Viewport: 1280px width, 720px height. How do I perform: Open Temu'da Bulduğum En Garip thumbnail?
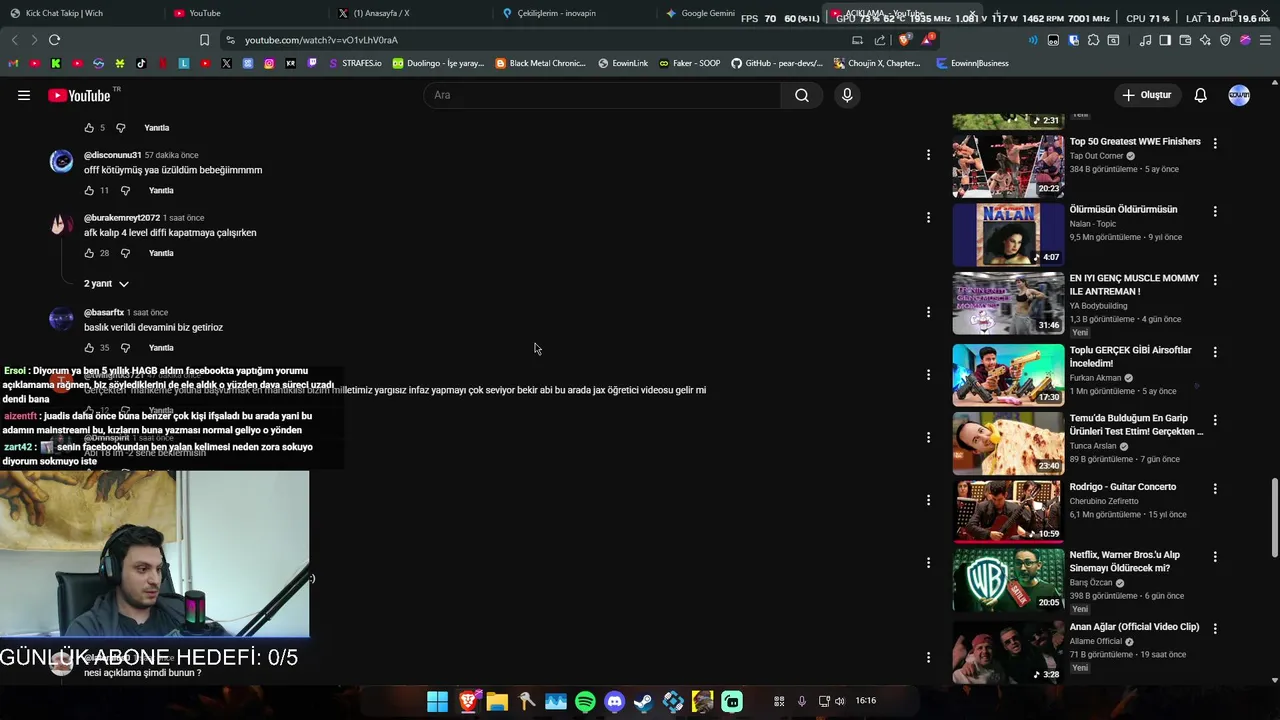[1008, 443]
